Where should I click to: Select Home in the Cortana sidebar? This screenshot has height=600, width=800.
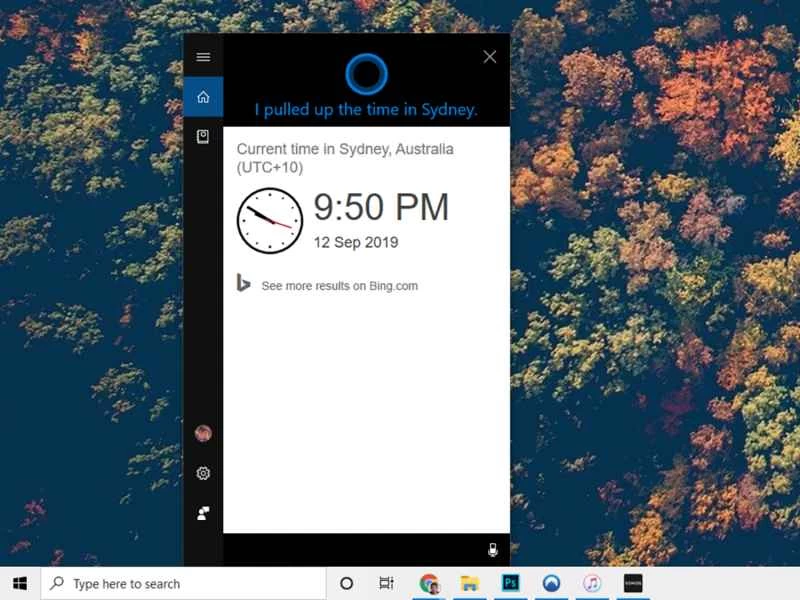[203, 97]
